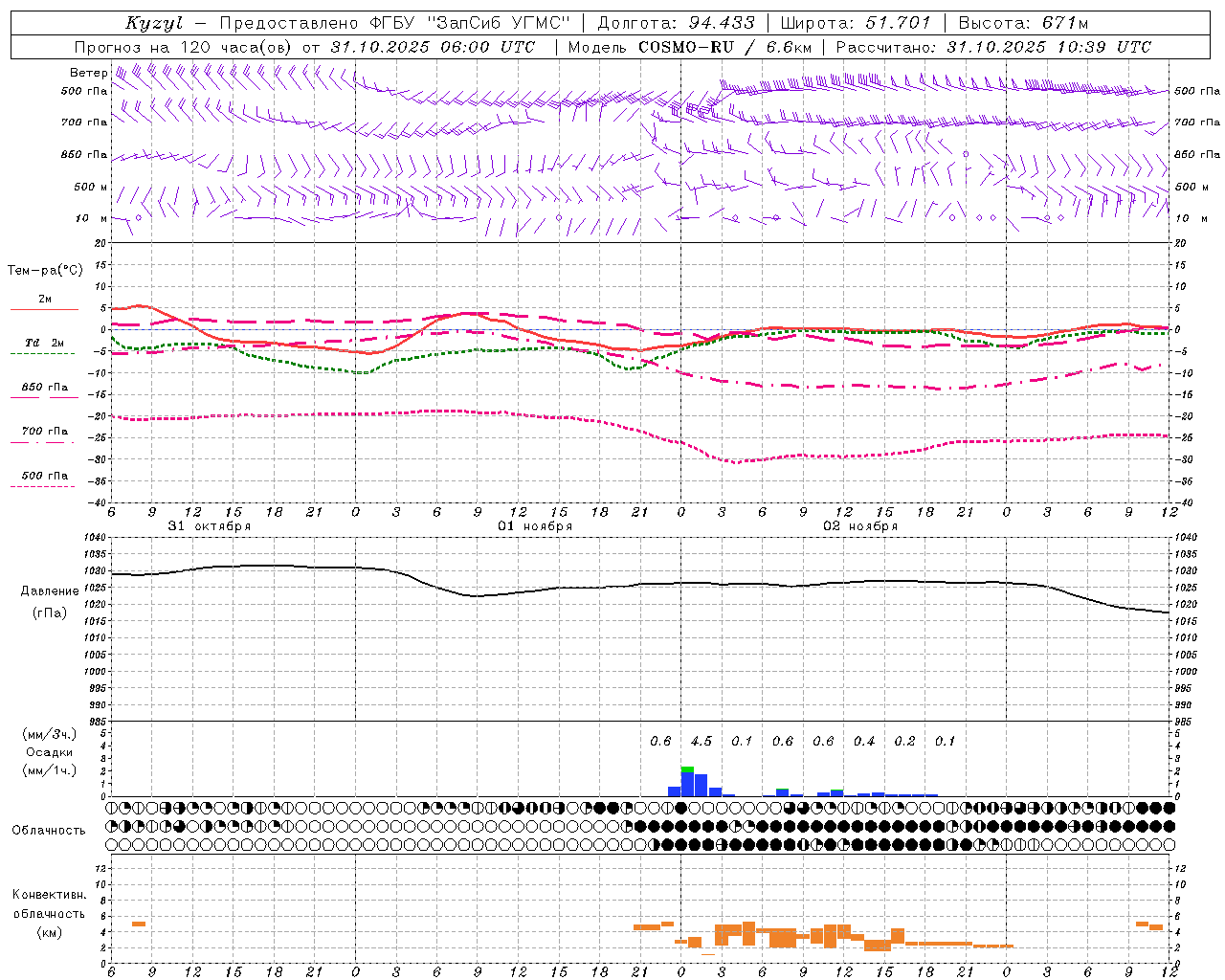Click the 31 октября date label

pyautogui.click(x=210, y=526)
